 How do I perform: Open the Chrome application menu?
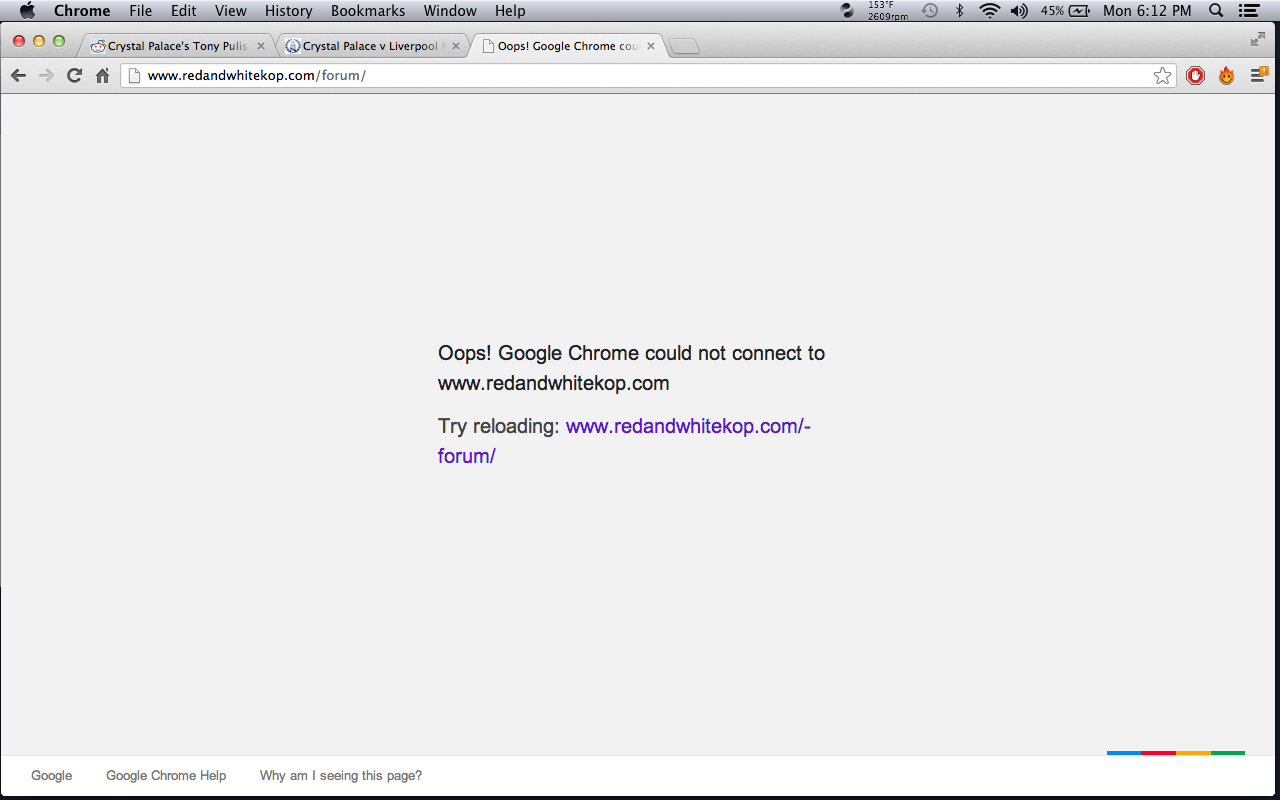tap(82, 11)
